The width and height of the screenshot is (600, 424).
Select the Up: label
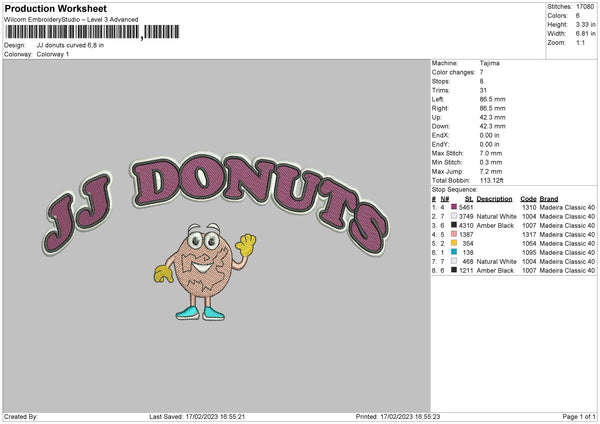(x=437, y=117)
